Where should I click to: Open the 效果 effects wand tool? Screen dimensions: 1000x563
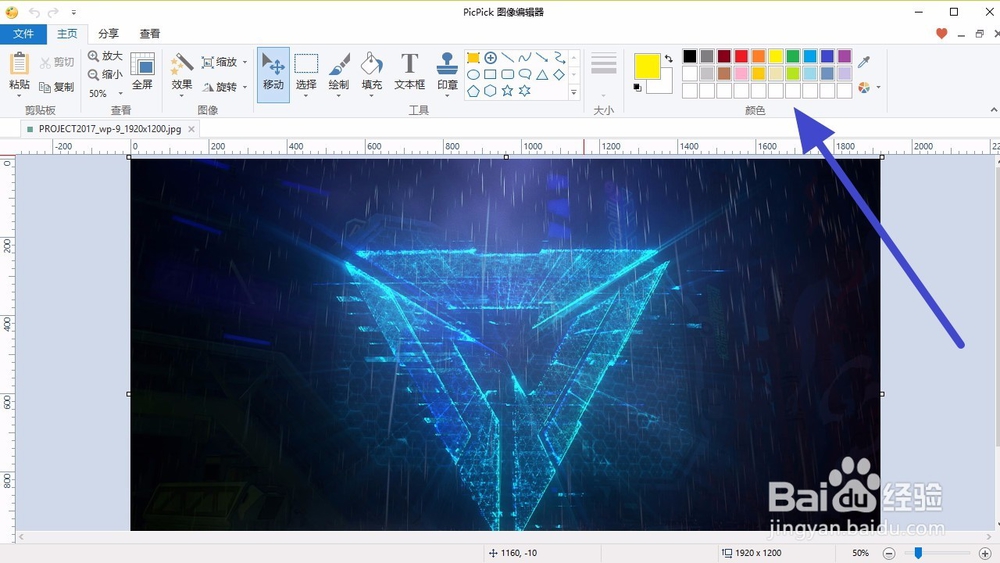[x=182, y=74]
